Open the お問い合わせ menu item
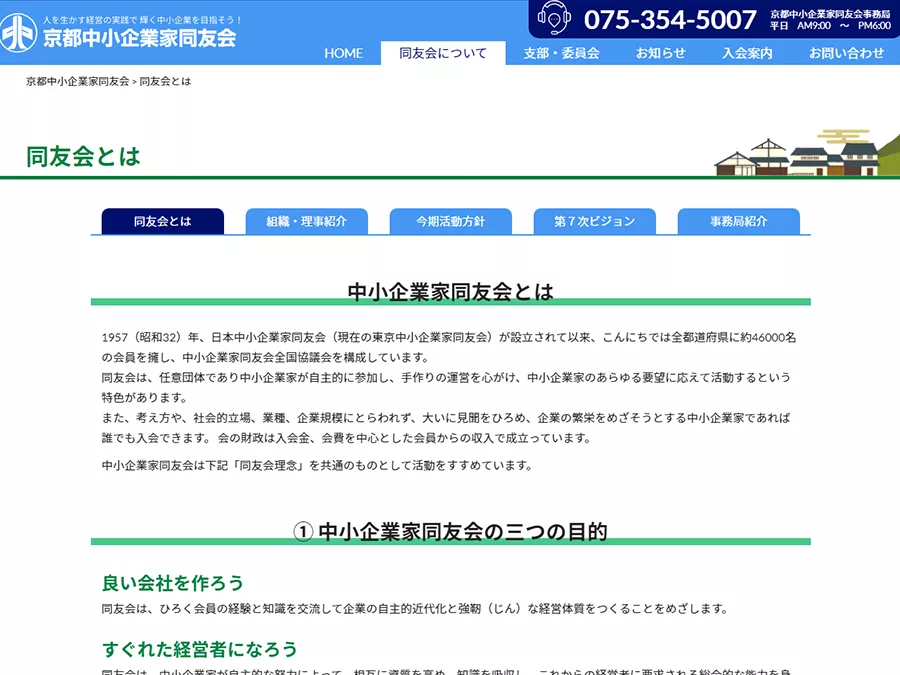The height and width of the screenshot is (675, 900). (846, 53)
